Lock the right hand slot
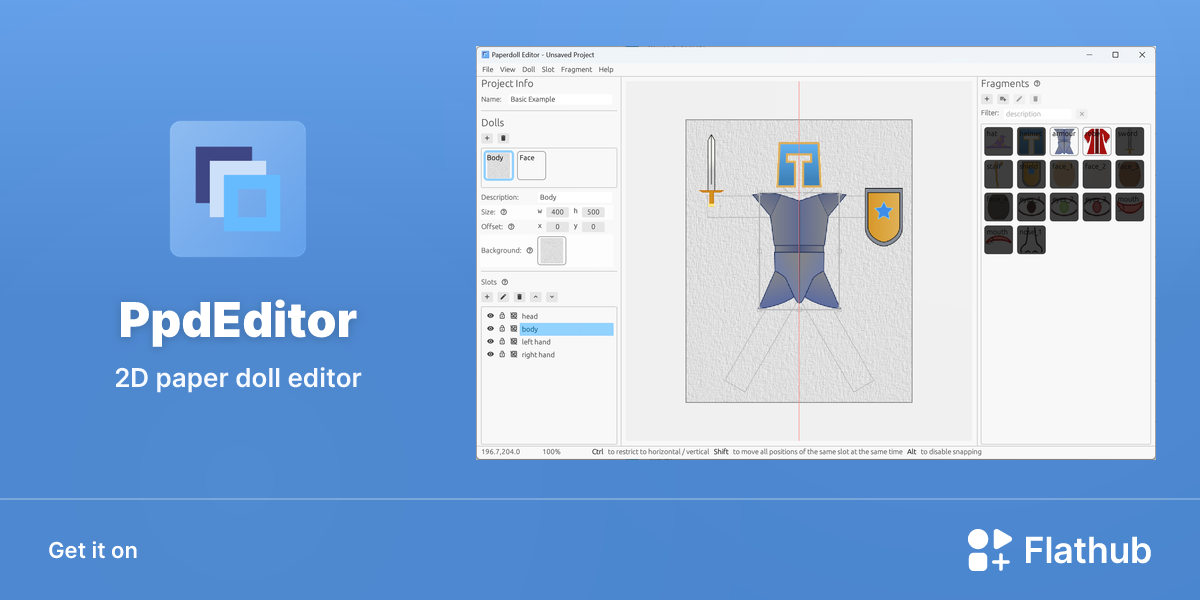Screen dimensions: 1200x600 pos(502,355)
